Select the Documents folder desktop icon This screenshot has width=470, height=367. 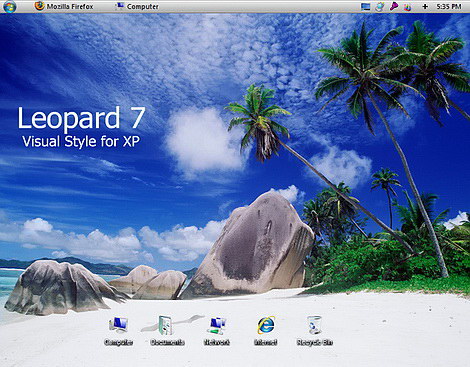pyautogui.click(x=166, y=325)
